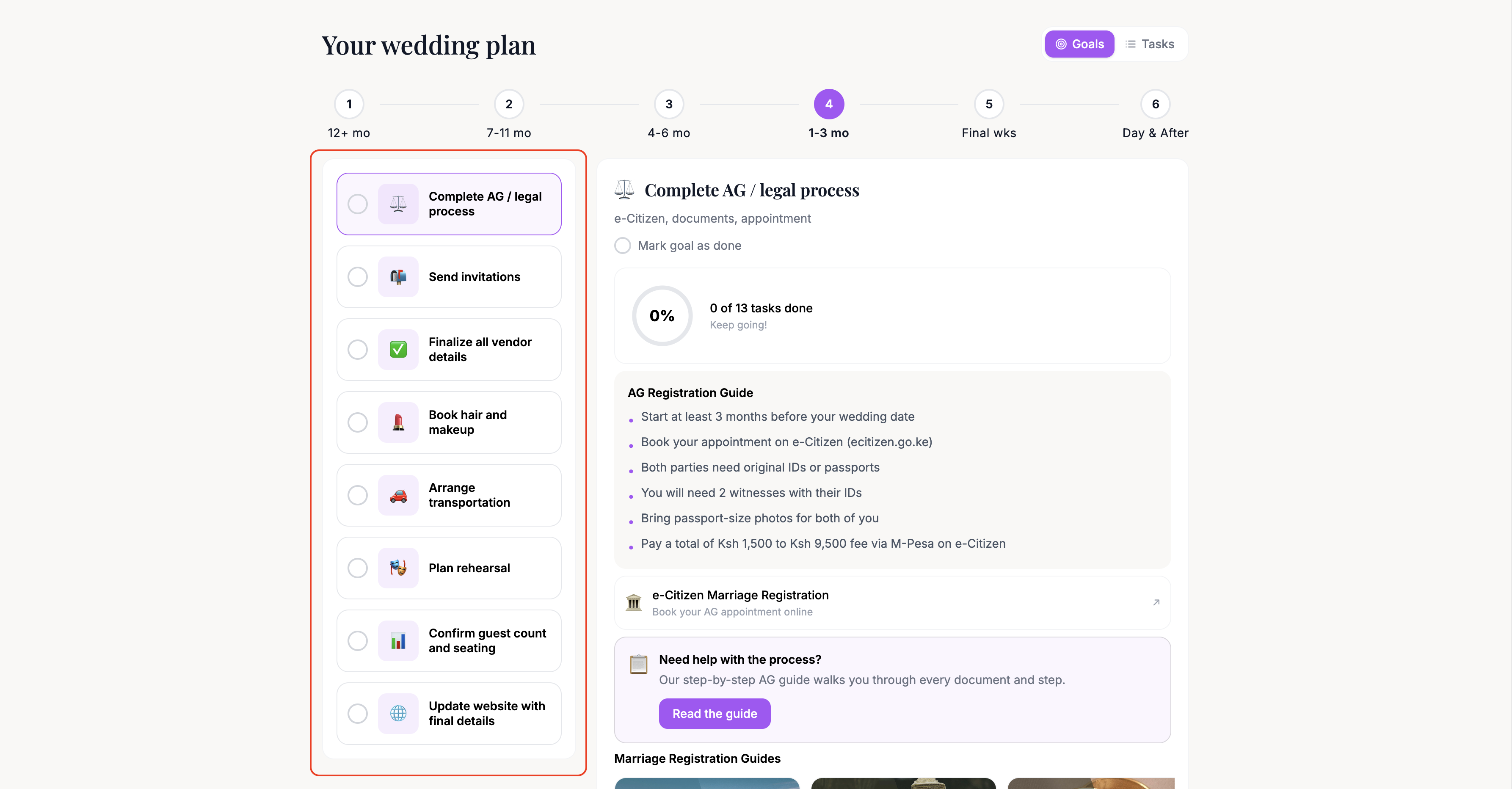Click the mailbox icon for Send invitations
Screen dimensions: 1512x789
[x=398, y=276]
